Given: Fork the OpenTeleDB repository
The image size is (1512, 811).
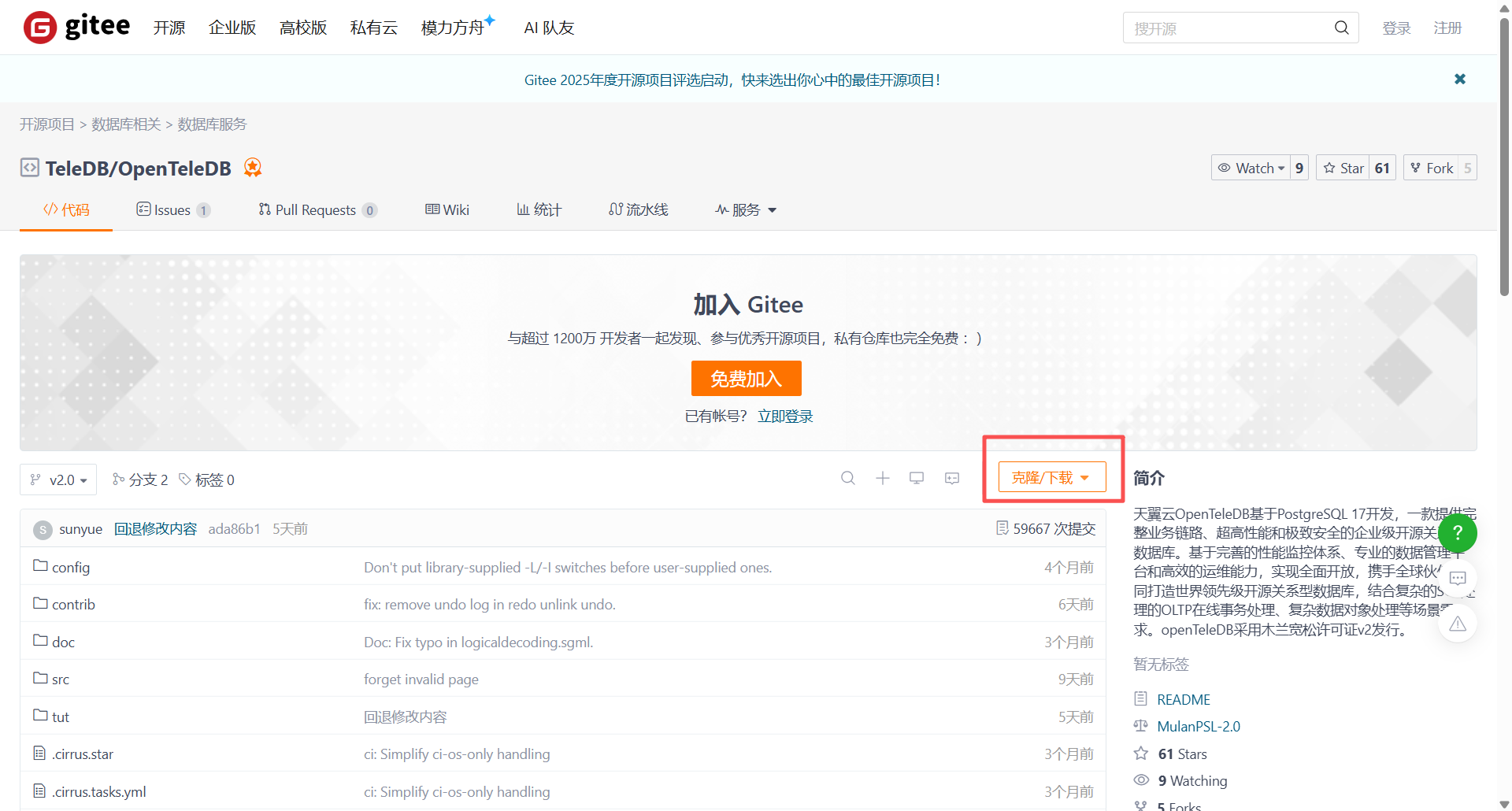Looking at the screenshot, I should [1431, 168].
